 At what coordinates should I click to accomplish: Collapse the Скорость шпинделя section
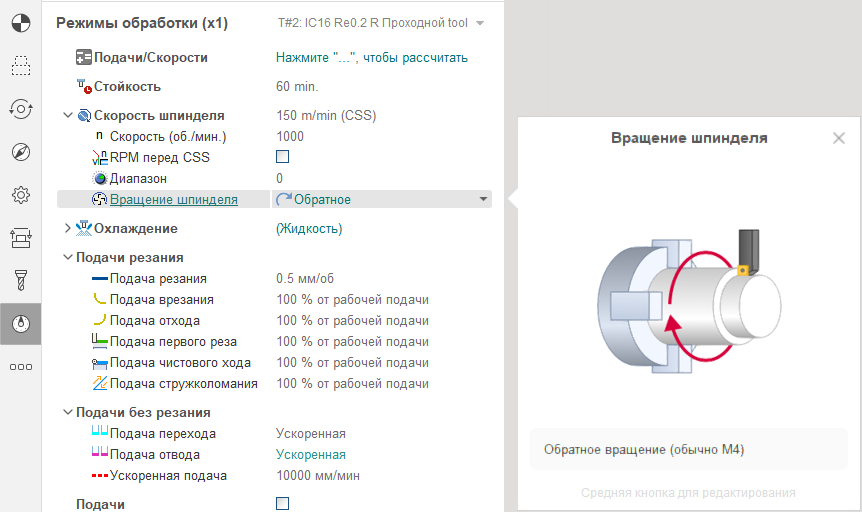tap(68, 116)
